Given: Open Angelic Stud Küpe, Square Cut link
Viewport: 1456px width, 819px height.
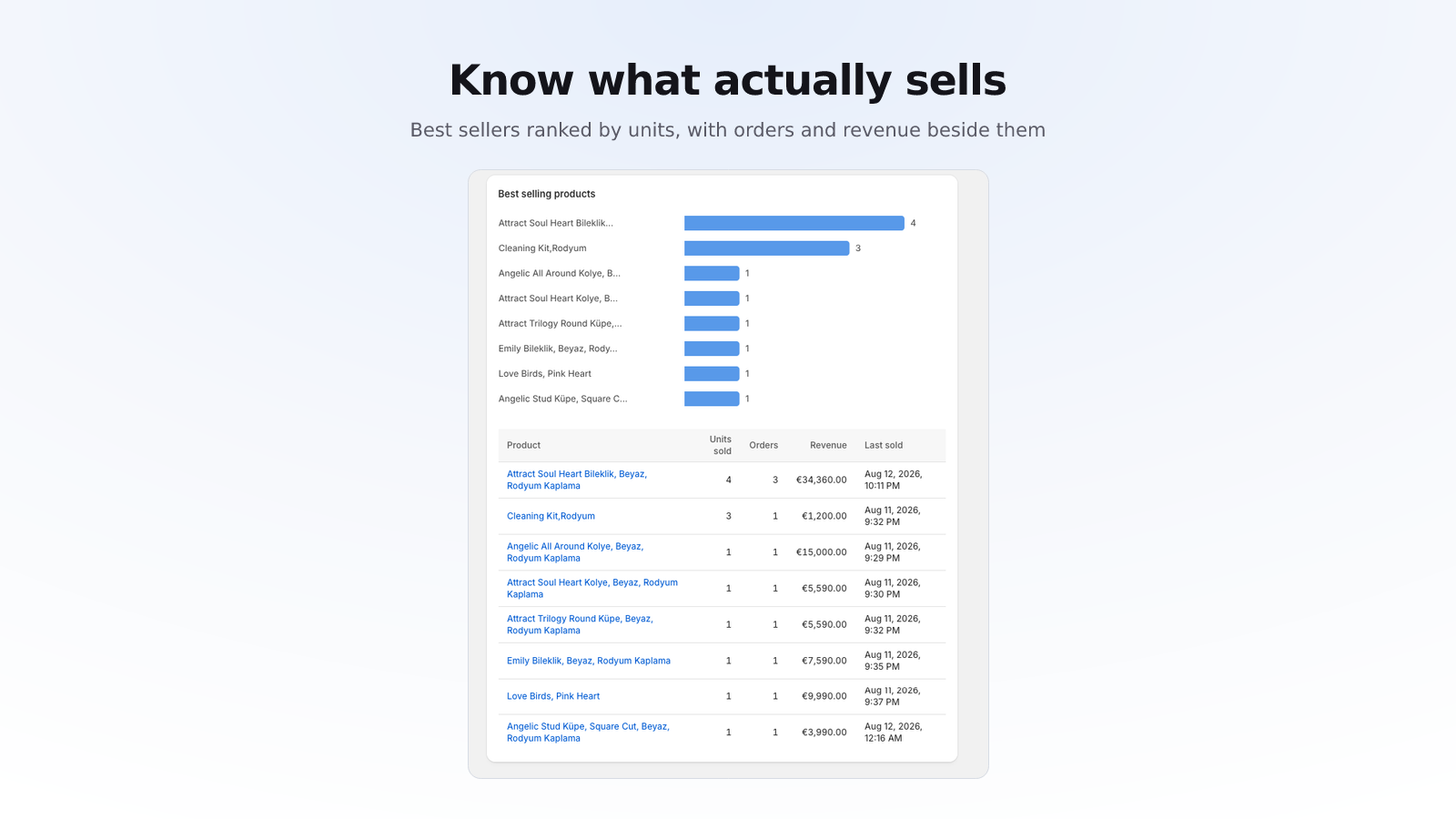Looking at the screenshot, I should 588,733.
